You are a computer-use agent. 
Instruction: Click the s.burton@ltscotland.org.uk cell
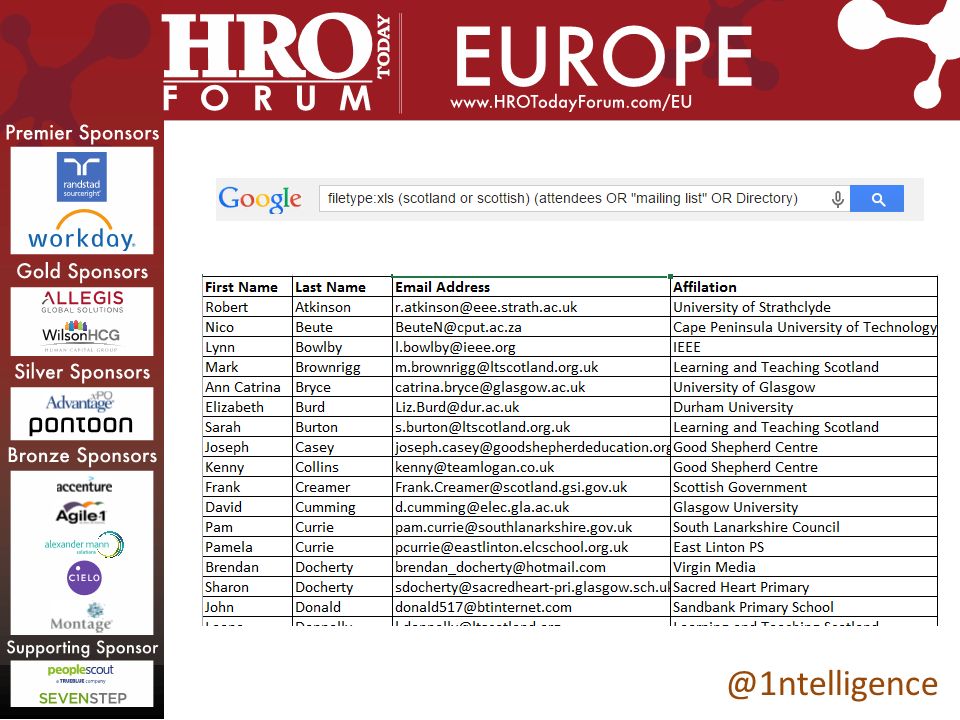point(531,427)
